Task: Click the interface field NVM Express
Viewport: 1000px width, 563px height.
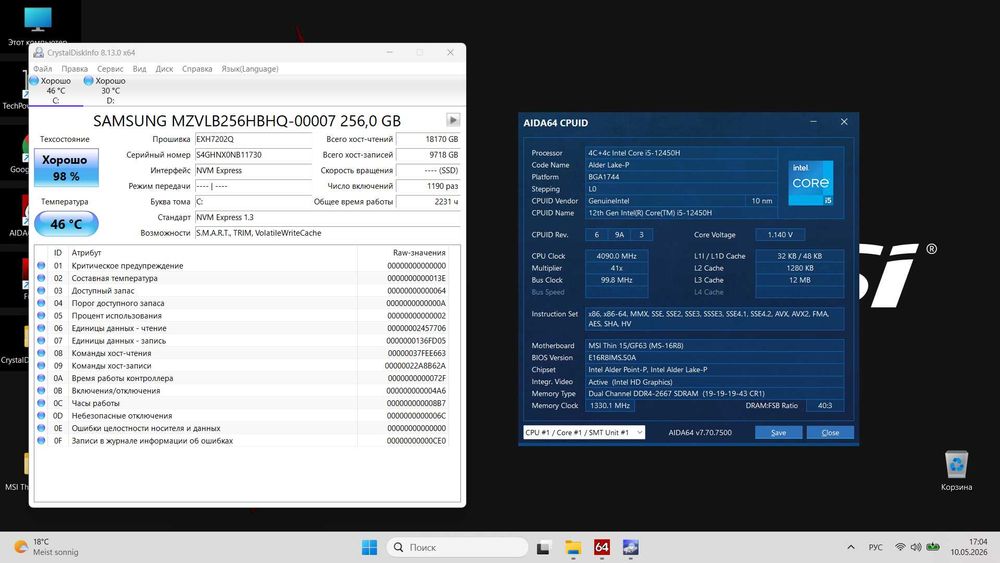Action: [253, 170]
